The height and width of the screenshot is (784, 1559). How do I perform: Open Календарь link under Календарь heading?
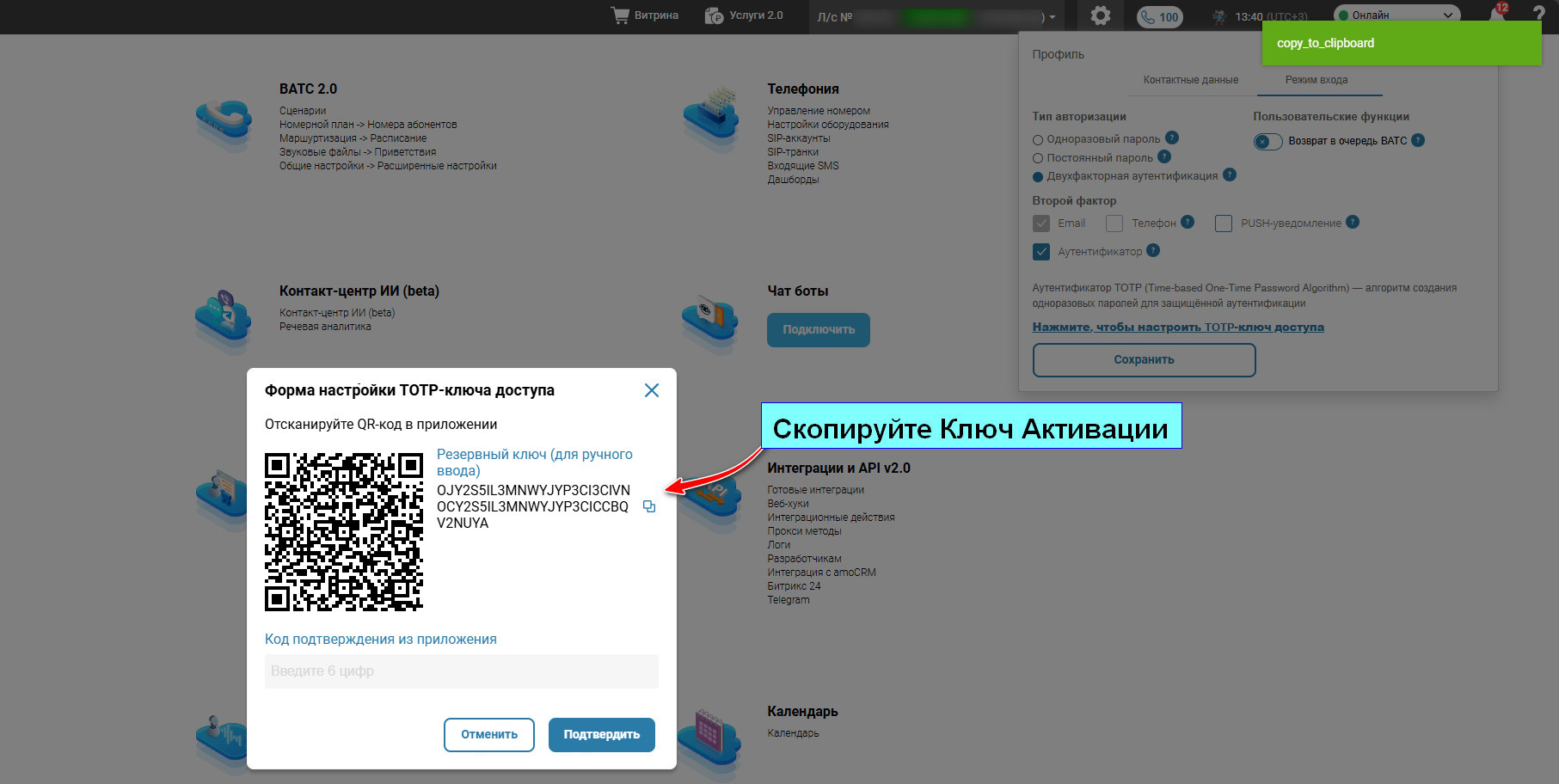(793, 733)
